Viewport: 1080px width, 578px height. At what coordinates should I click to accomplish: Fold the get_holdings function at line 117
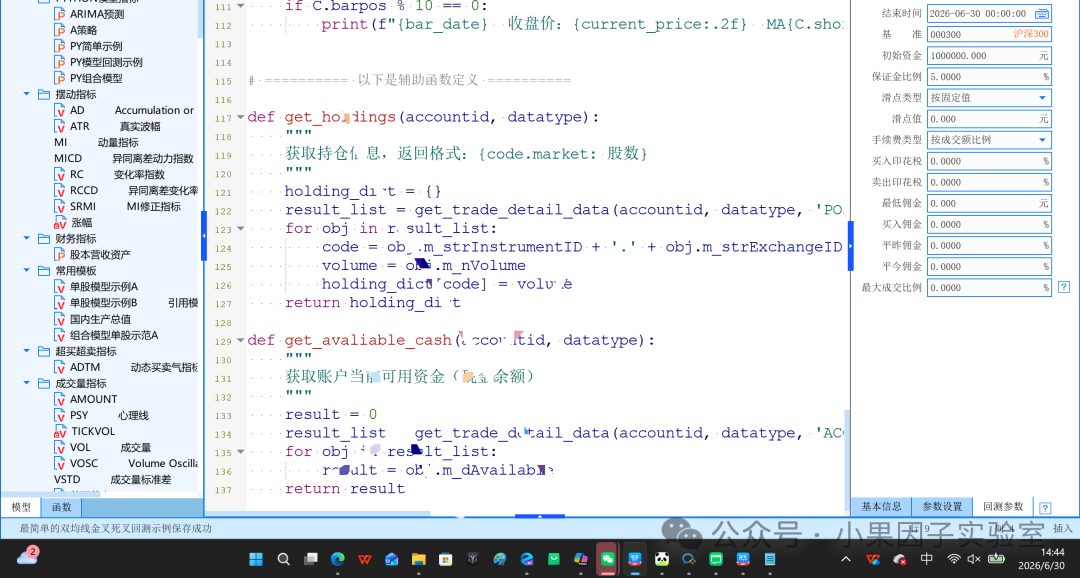(x=240, y=117)
